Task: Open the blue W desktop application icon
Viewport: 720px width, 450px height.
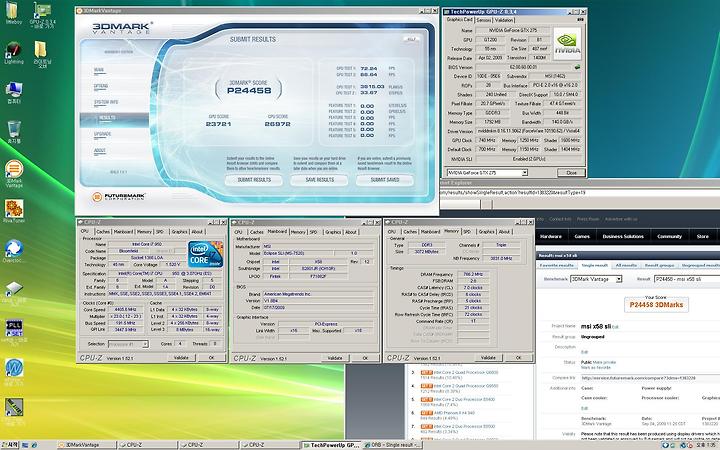Action: point(14,371)
